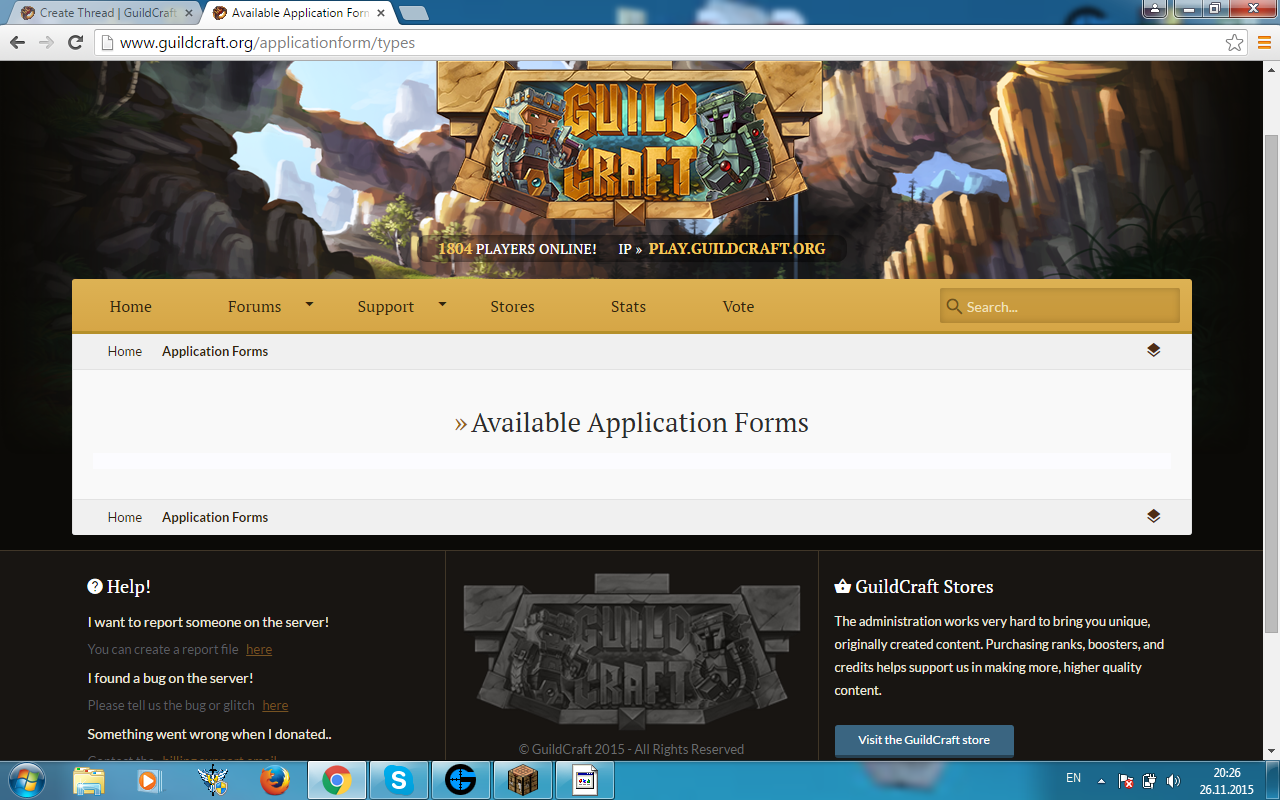Click 'I found a bug on the server!' text
Screen dimensions: 1280x800
[170, 678]
